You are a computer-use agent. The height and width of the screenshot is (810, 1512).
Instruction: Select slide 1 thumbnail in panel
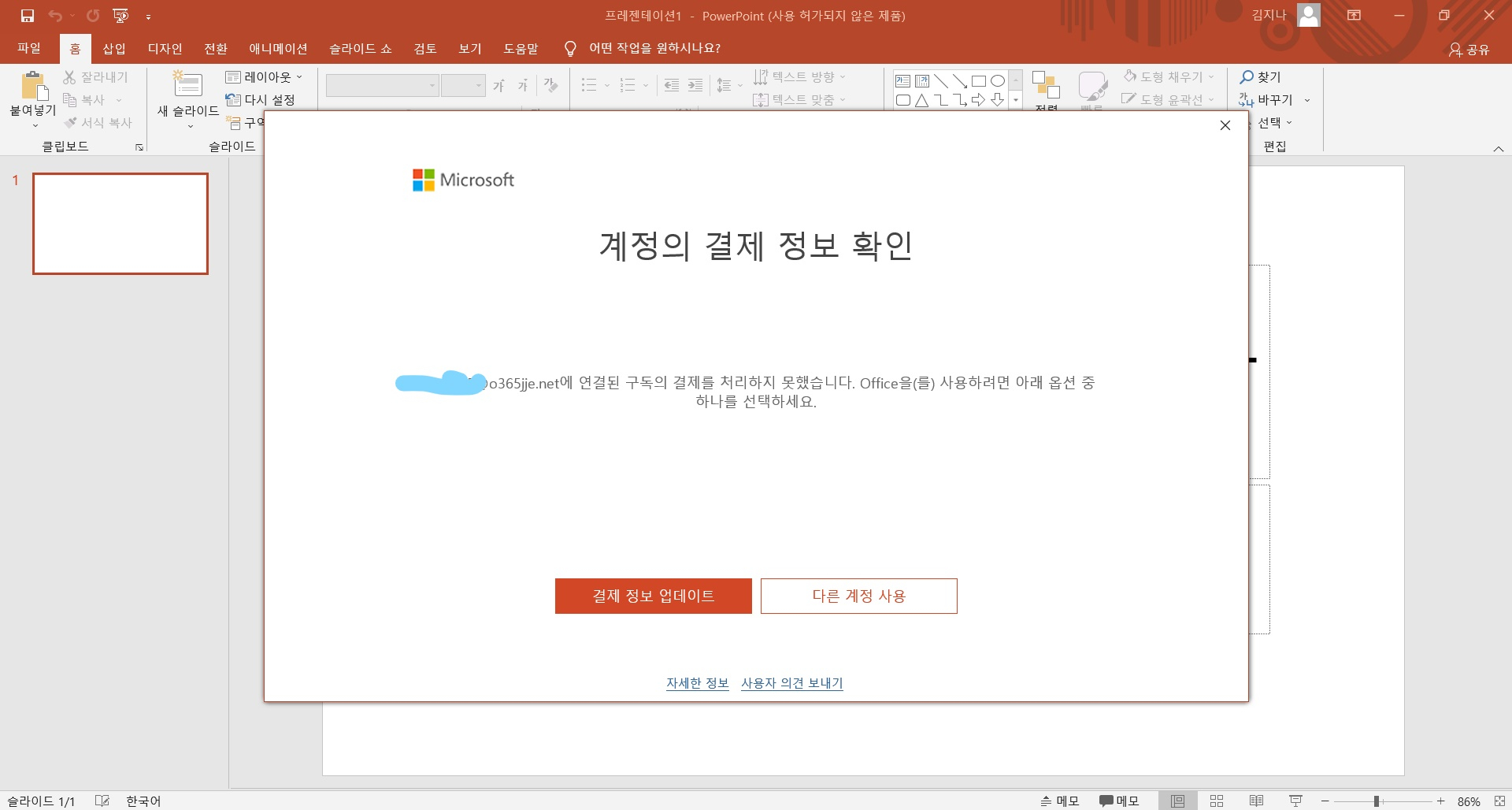pyautogui.click(x=120, y=224)
